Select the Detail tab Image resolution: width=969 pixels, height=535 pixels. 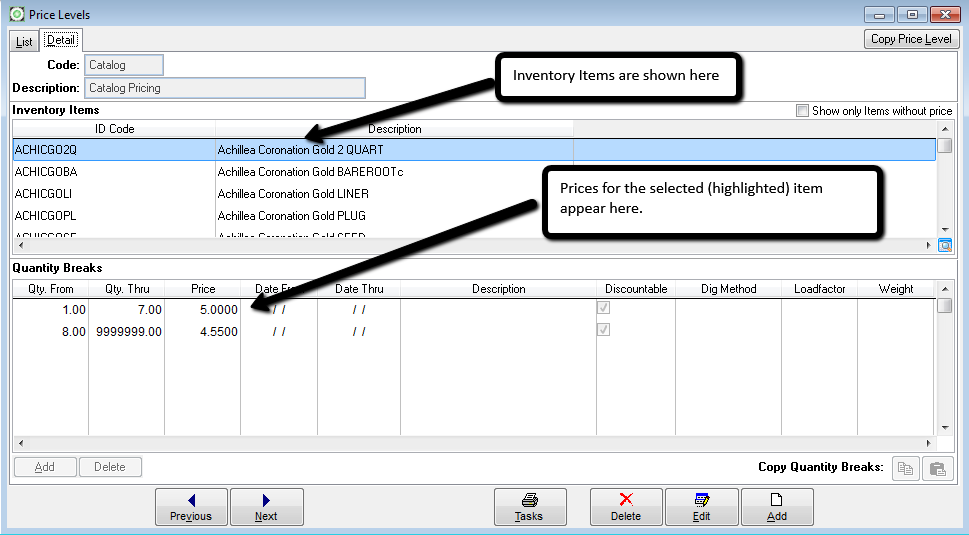(x=60, y=40)
